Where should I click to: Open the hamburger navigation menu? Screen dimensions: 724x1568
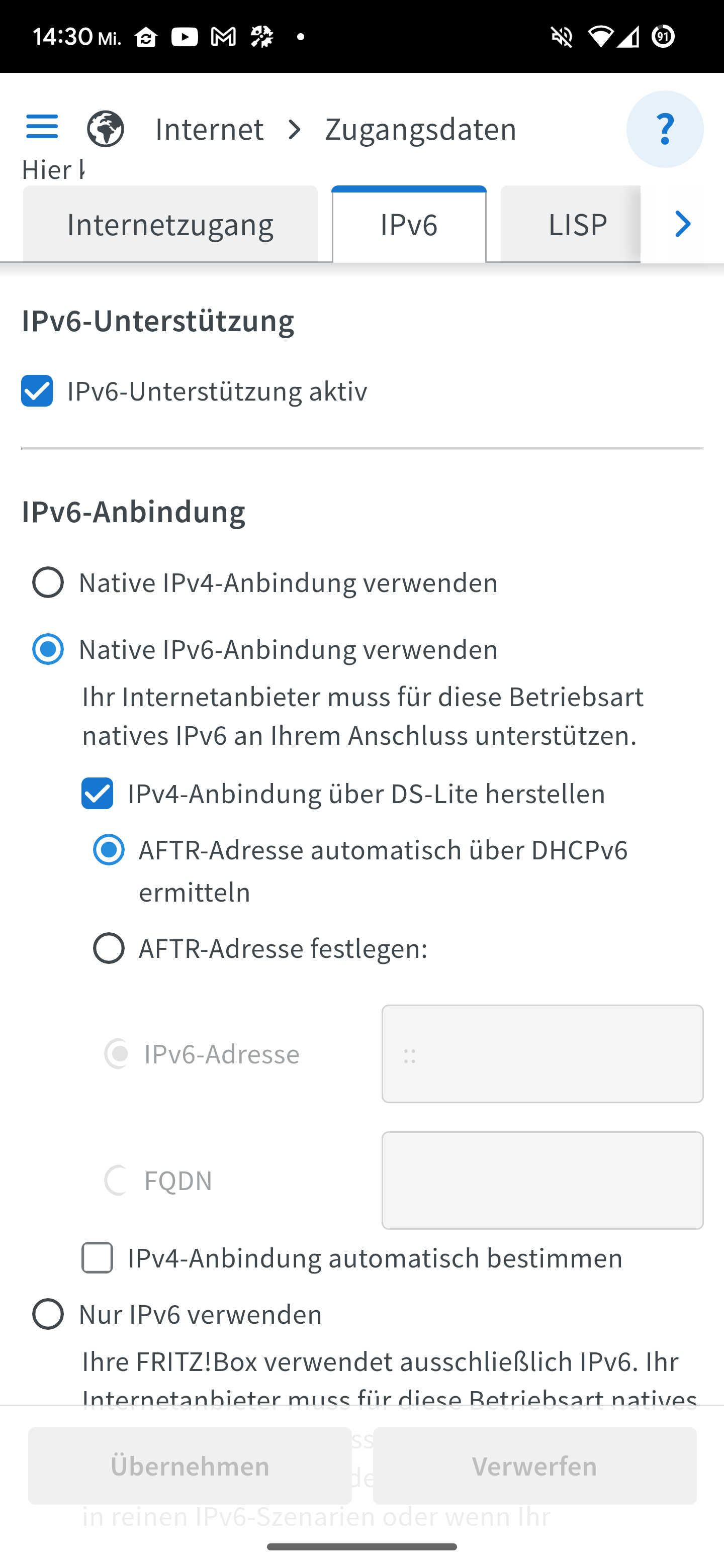pyautogui.click(x=42, y=127)
